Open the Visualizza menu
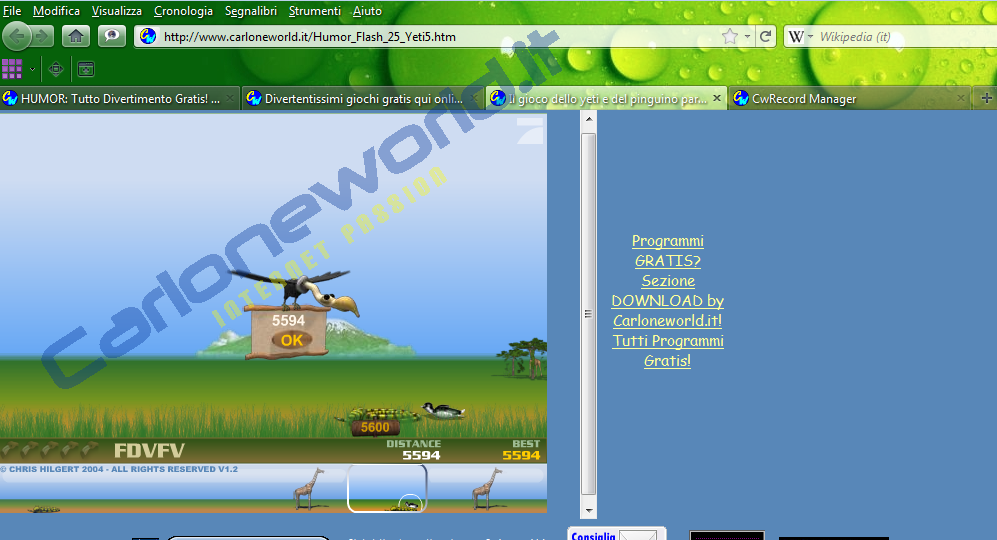The height and width of the screenshot is (540, 997). click(x=117, y=11)
